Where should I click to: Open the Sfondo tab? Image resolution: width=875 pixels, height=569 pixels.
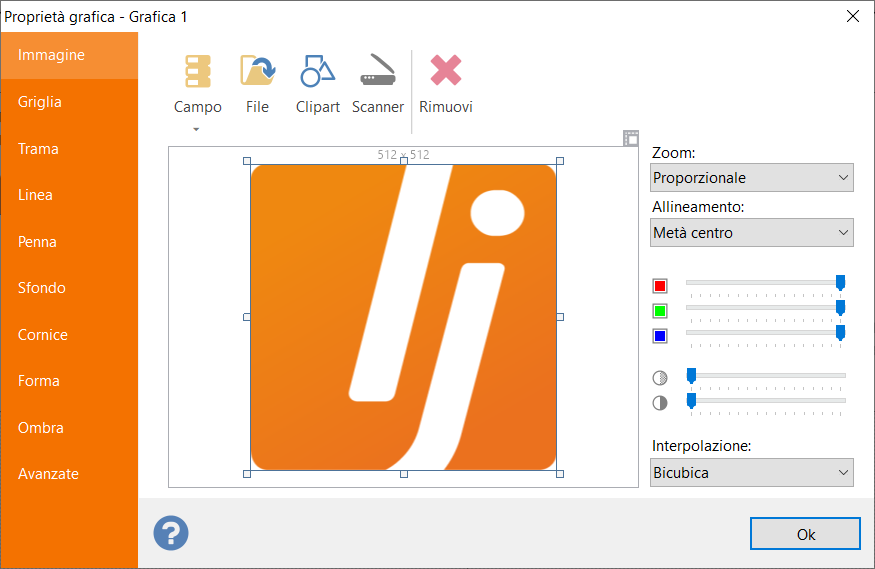tap(69, 288)
